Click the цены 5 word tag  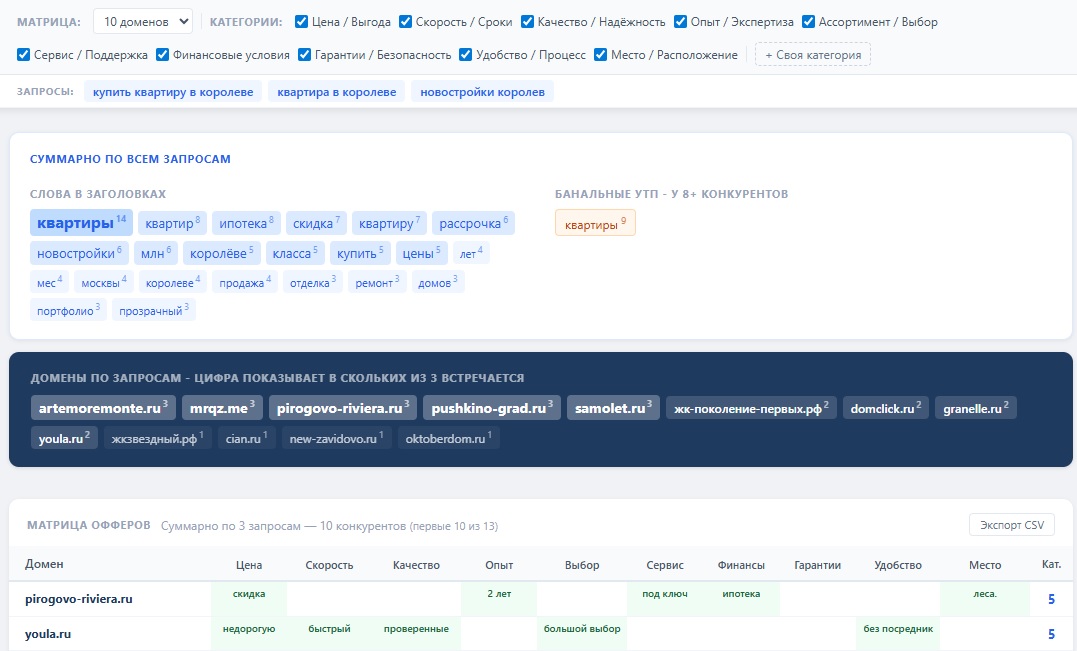click(421, 253)
